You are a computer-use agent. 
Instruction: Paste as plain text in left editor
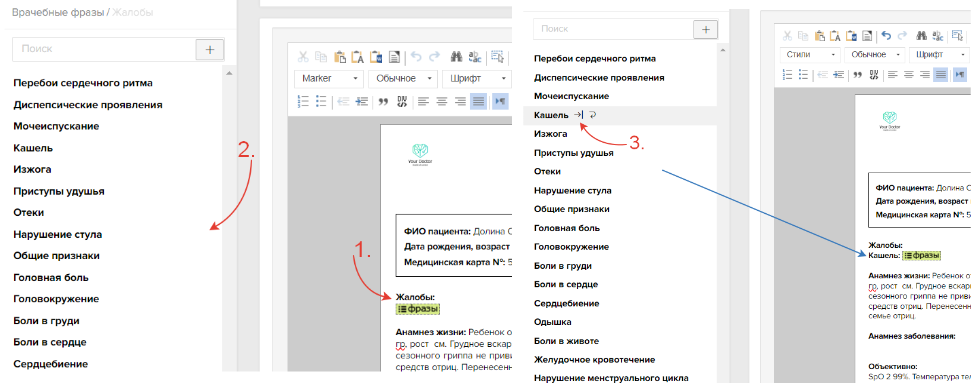[x=358, y=57]
